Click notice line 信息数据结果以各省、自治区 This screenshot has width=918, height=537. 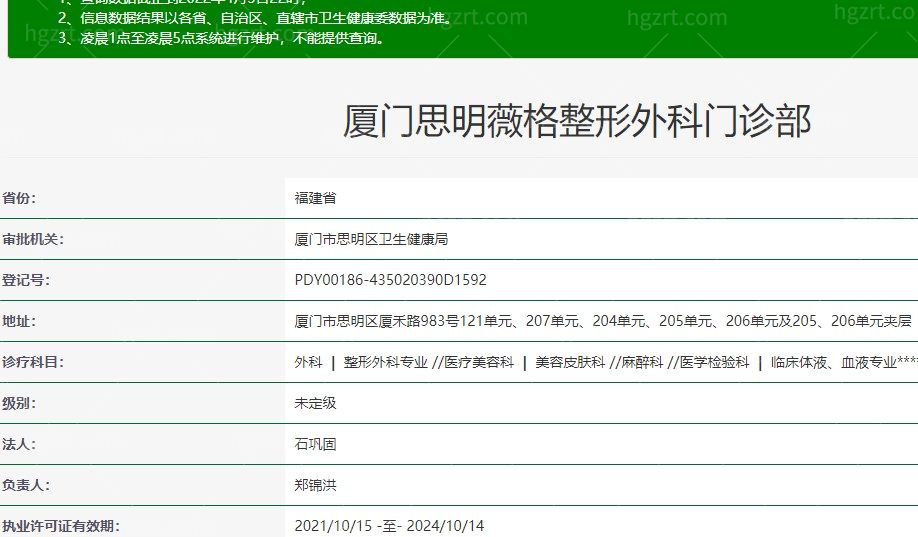tap(255, 18)
